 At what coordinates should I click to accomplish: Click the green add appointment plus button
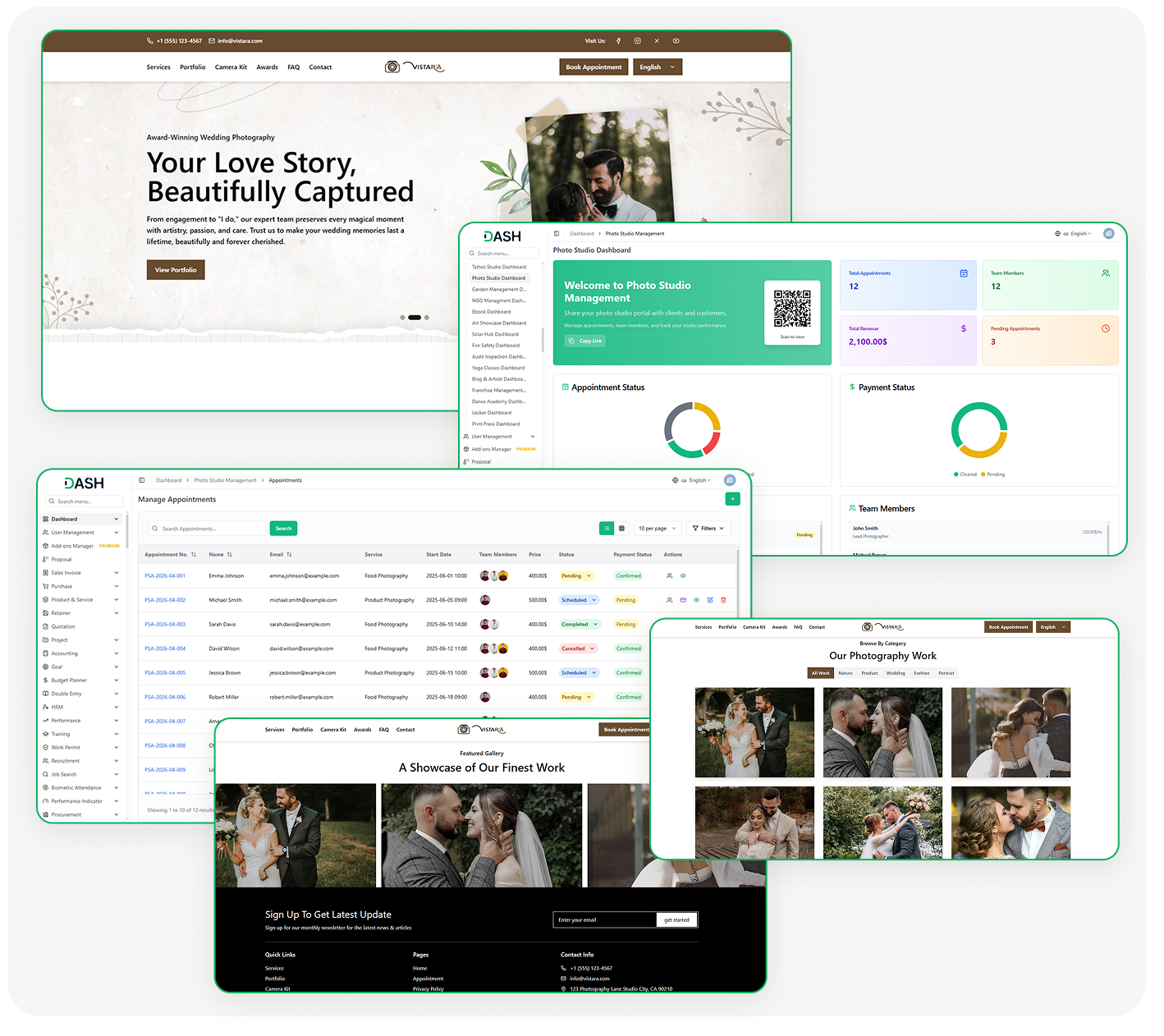733,499
